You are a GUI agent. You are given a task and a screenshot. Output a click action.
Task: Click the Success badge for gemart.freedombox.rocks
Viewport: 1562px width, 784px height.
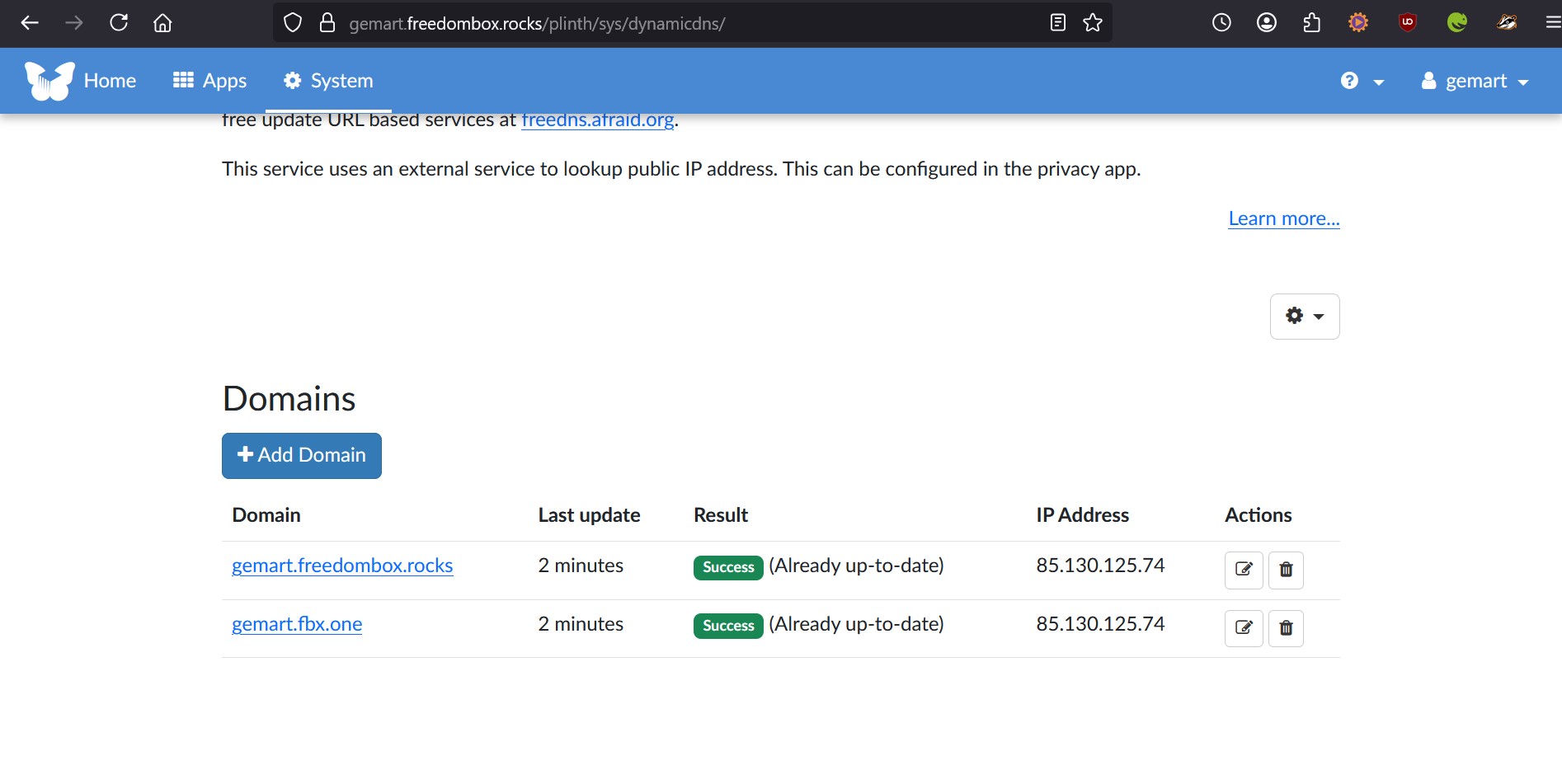728,567
